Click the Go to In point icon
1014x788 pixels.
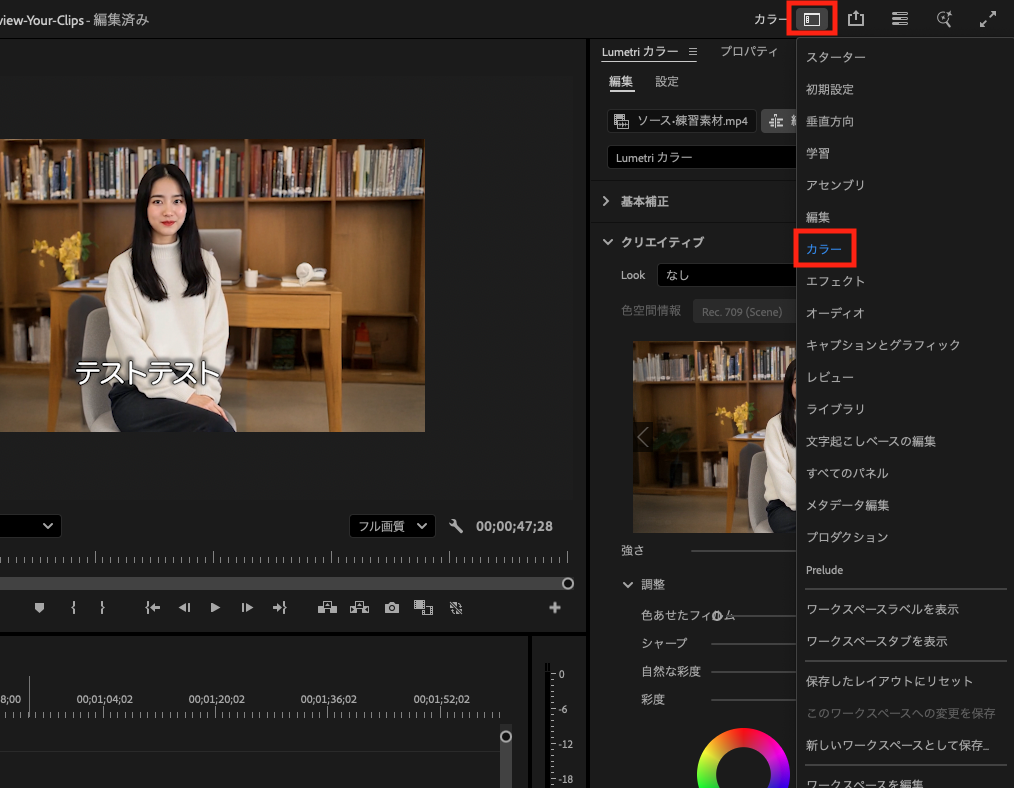point(152,607)
